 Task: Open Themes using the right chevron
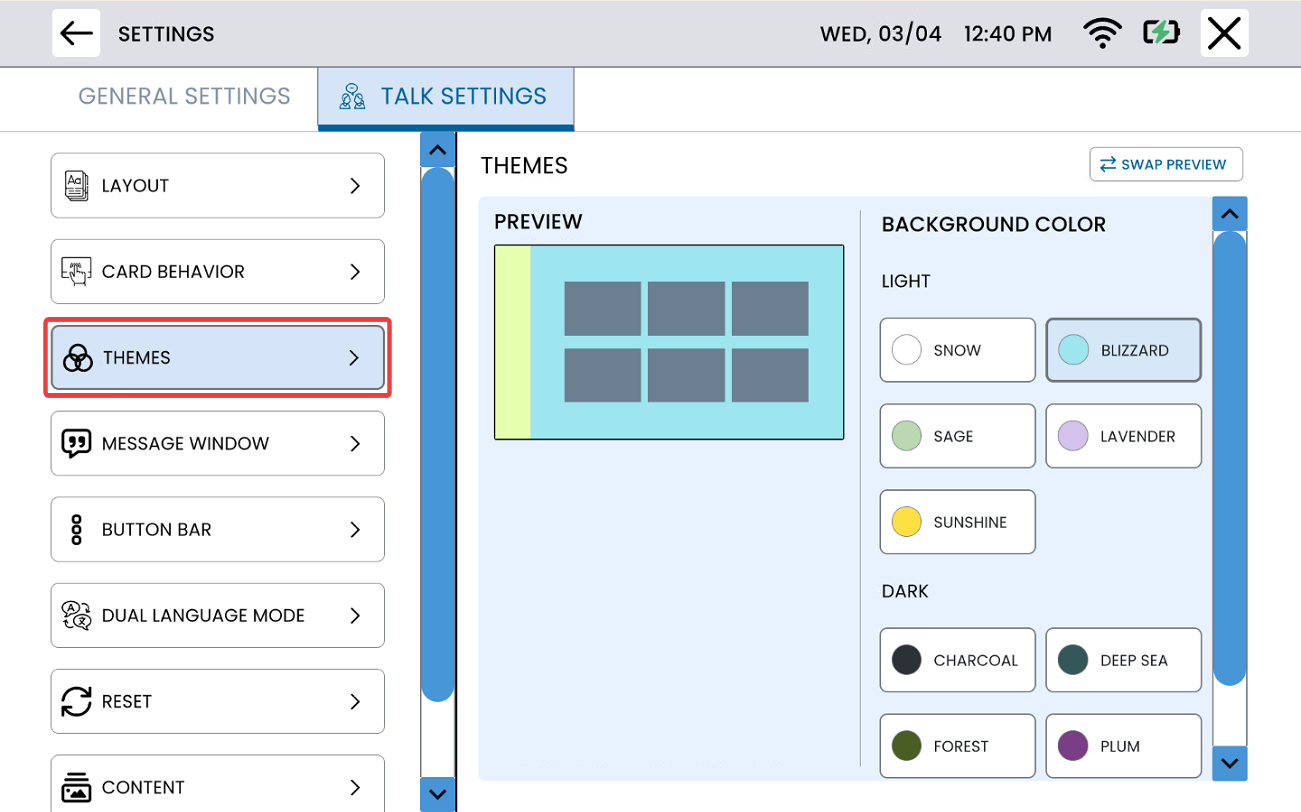click(354, 358)
